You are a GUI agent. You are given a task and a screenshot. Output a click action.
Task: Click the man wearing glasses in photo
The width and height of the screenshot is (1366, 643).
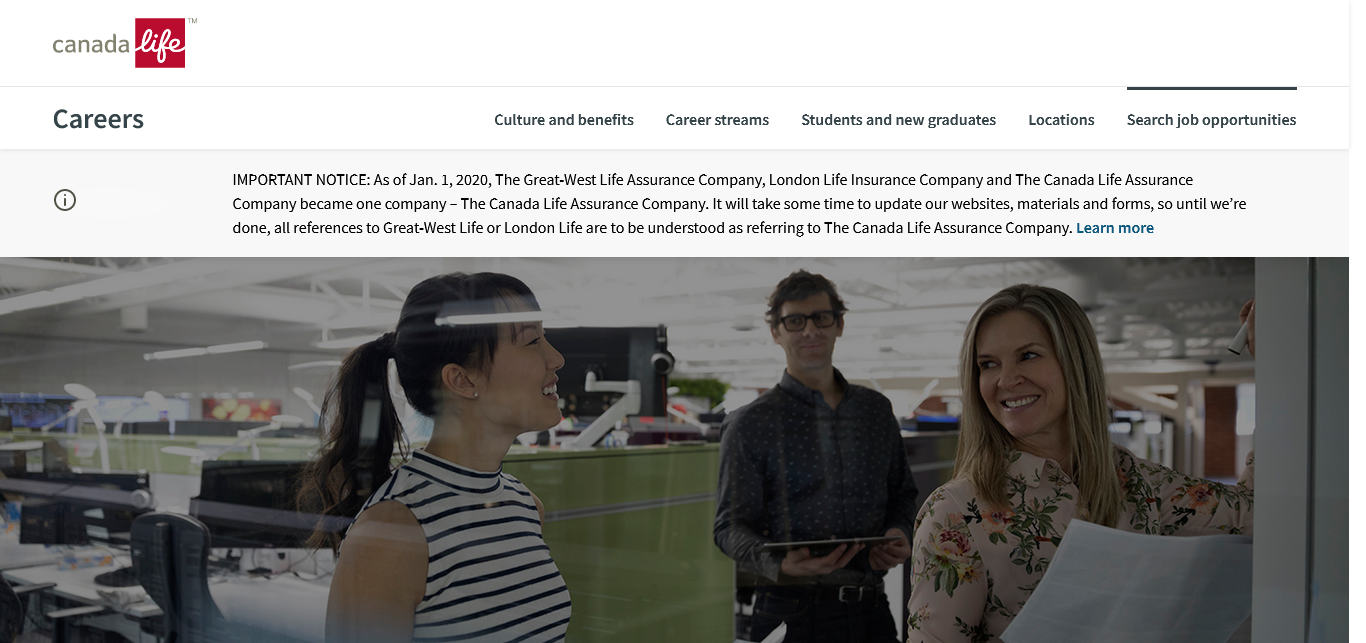click(810, 440)
